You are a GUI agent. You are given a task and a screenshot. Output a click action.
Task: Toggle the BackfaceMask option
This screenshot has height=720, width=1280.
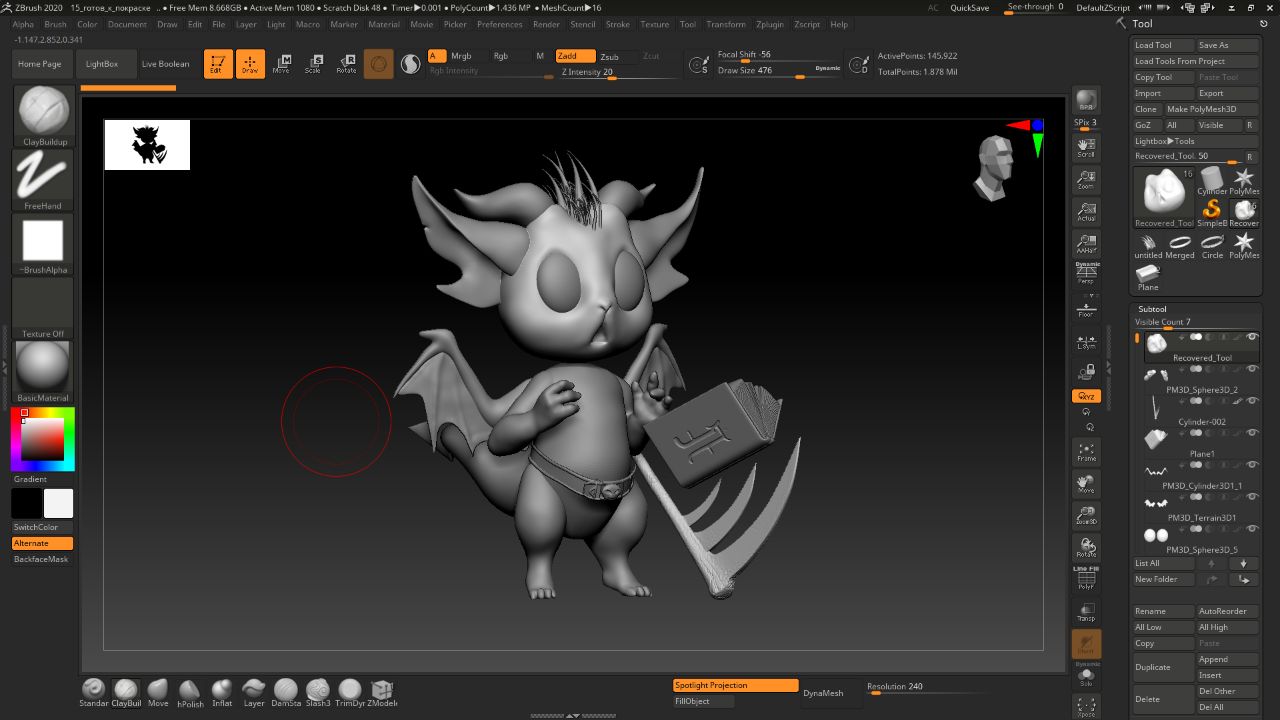point(42,559)
